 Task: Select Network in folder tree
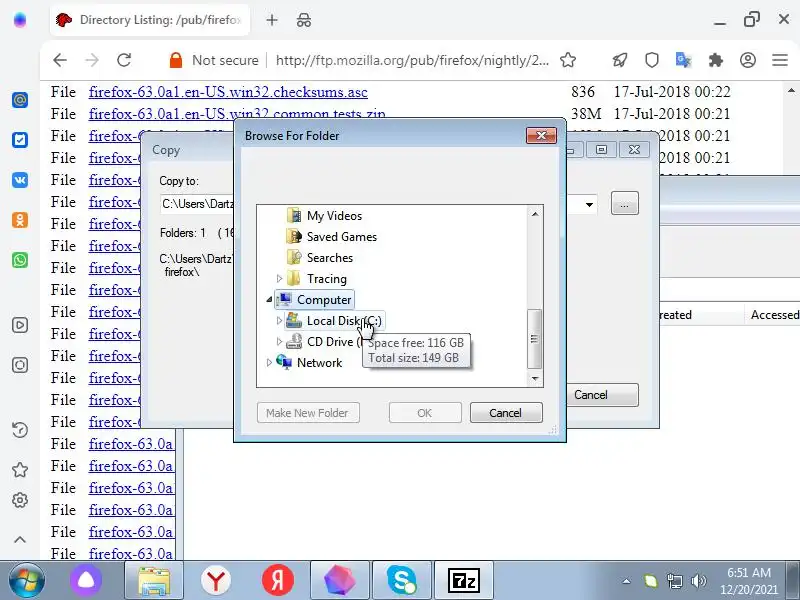click(x=319, y=362)
